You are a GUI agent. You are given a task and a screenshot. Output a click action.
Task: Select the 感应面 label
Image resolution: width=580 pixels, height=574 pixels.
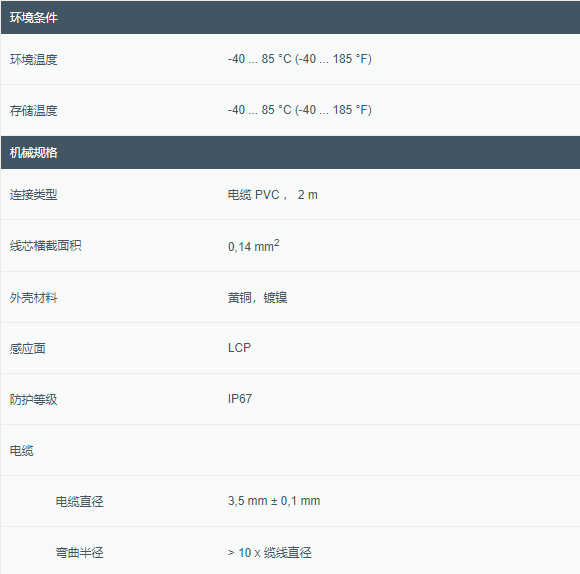click(x=28, y=348)
